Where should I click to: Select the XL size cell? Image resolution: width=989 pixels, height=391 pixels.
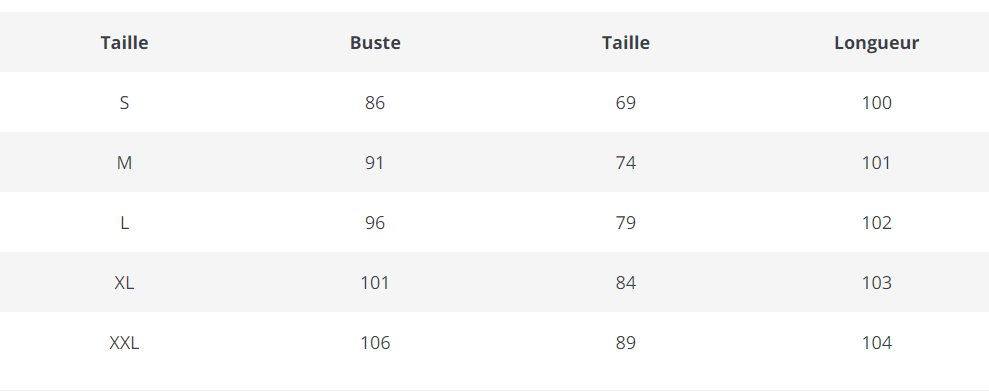(124, 283)
